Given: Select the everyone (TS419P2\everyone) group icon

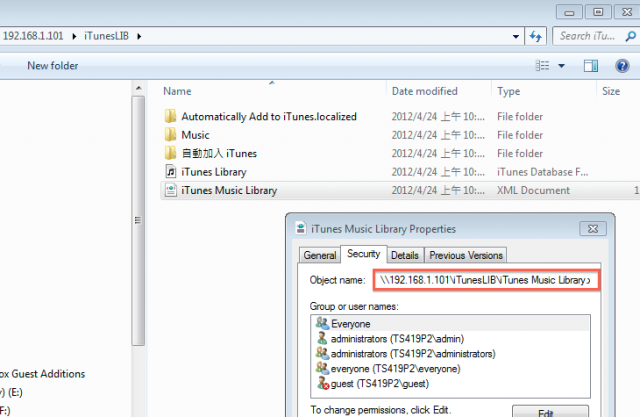Looking at the screenshot, I should click(x=322, y=368).
